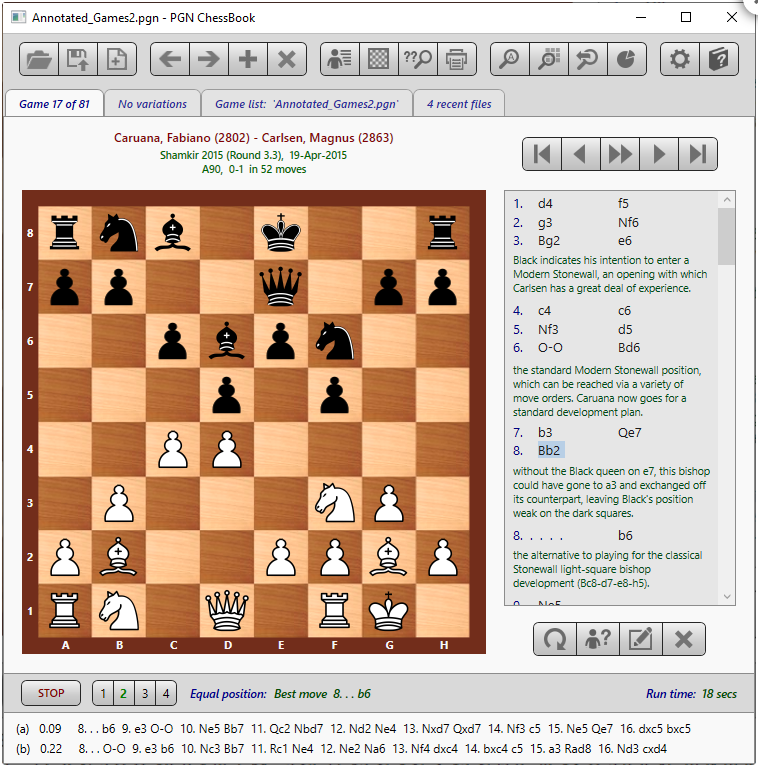Click the black queen on e7

tap(281, 287)
